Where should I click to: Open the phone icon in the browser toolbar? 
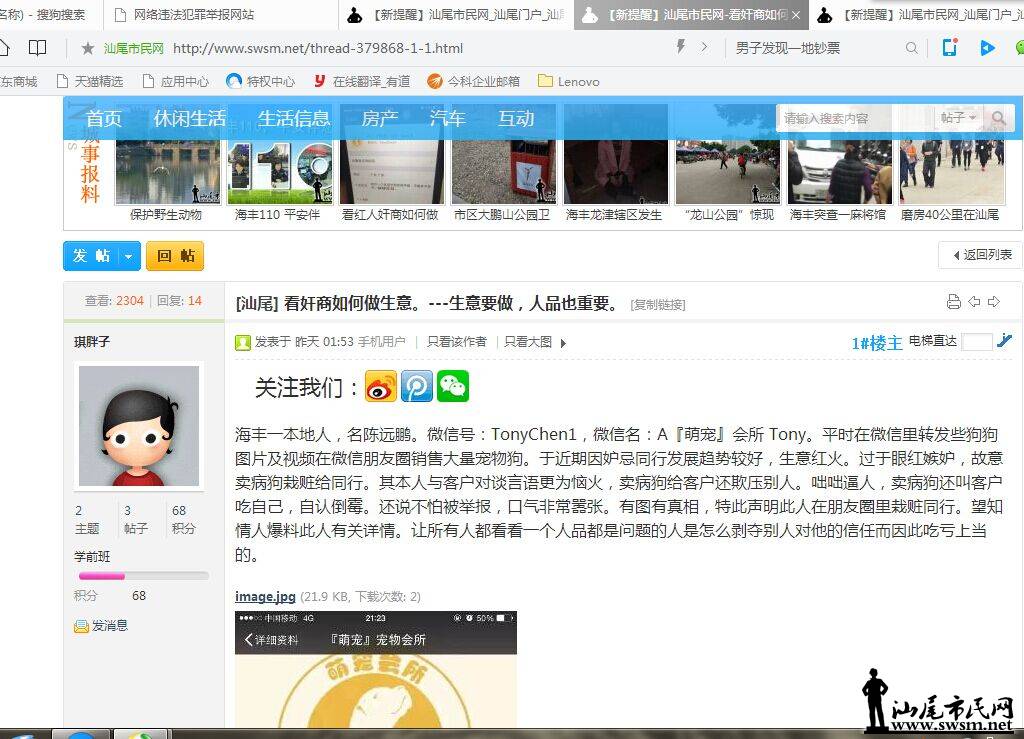(x=950, y=48)
